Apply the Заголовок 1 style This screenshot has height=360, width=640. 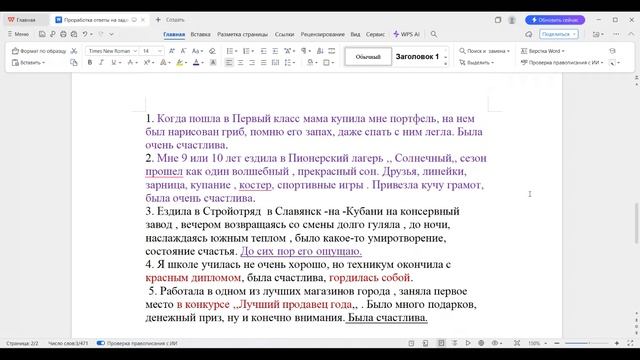click(417, 57)
